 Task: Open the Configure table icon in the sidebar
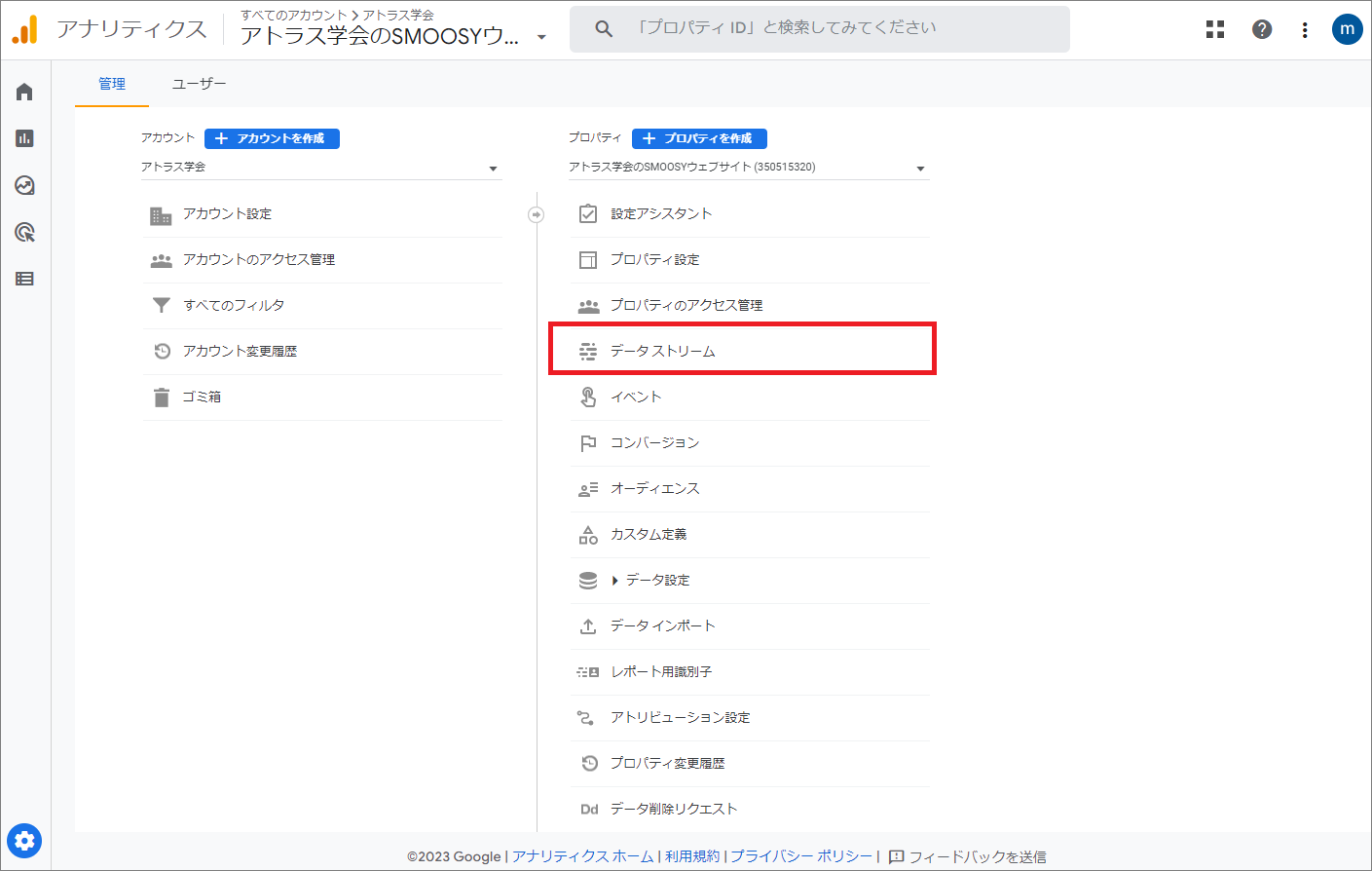pos(24,279)
